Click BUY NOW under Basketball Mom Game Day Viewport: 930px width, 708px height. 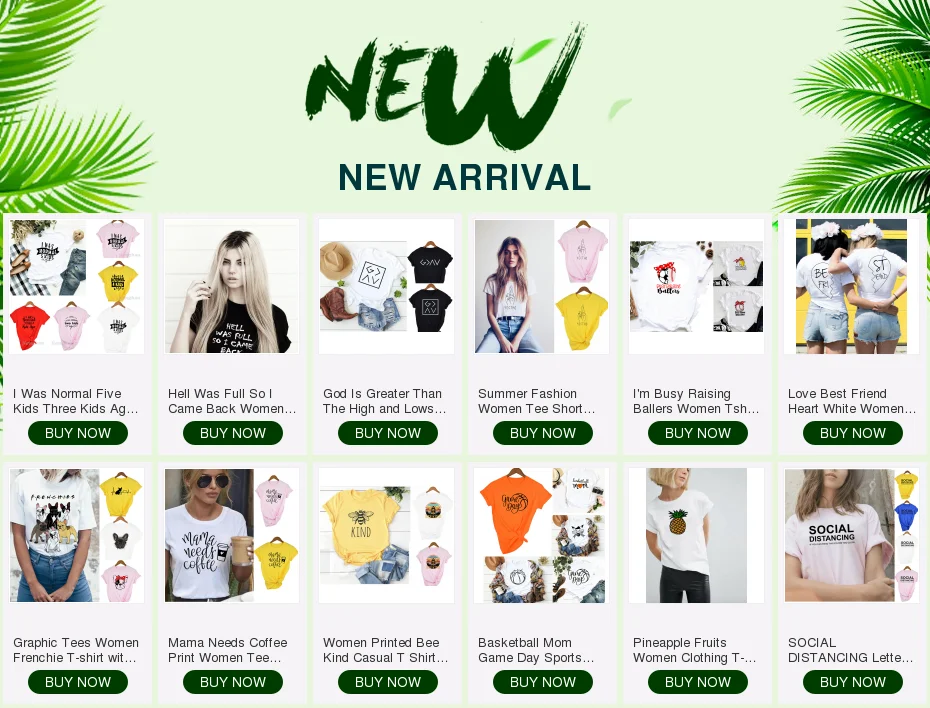[x=543, y=682]
